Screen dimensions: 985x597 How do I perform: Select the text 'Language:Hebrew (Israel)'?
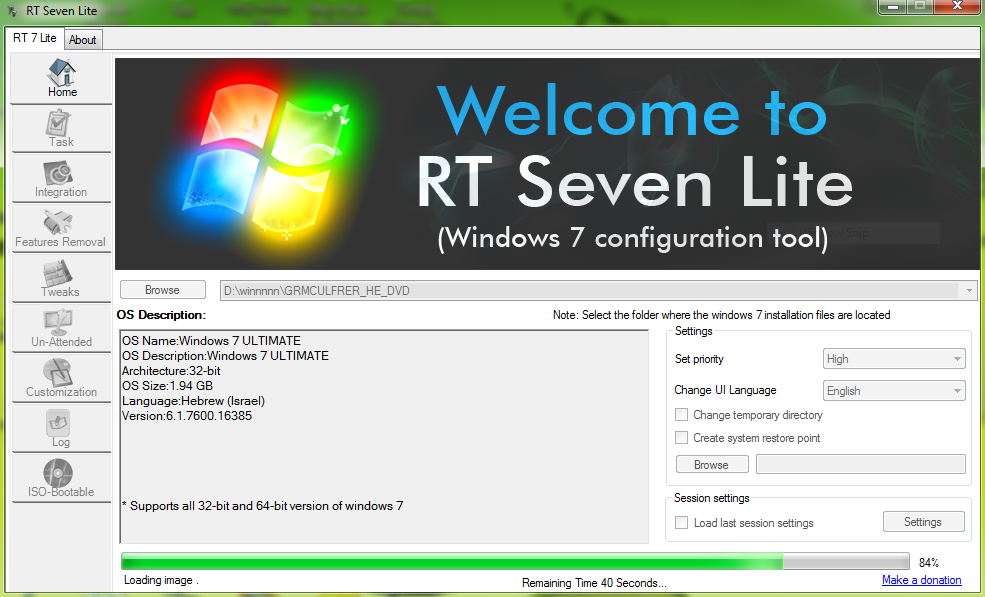pos(193,401)
